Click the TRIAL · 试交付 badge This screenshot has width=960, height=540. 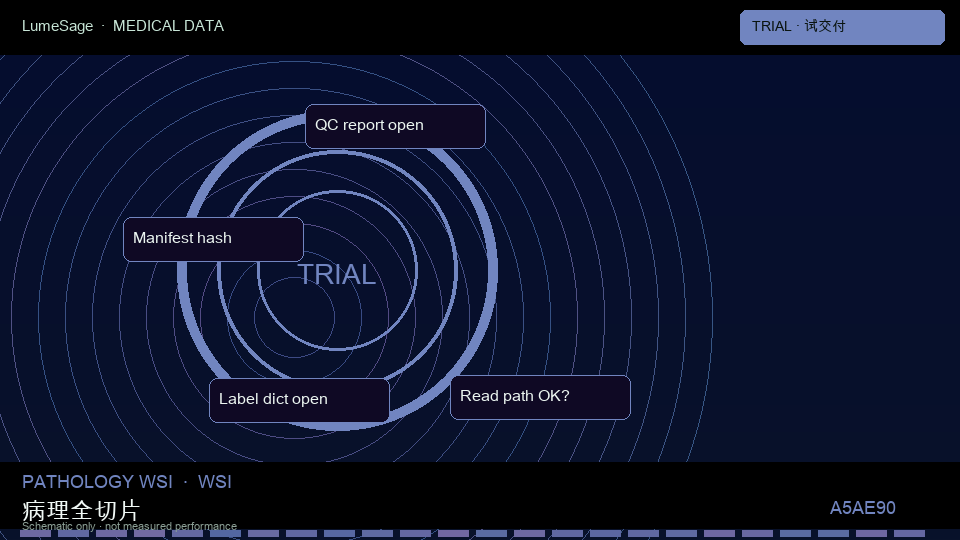842,27
